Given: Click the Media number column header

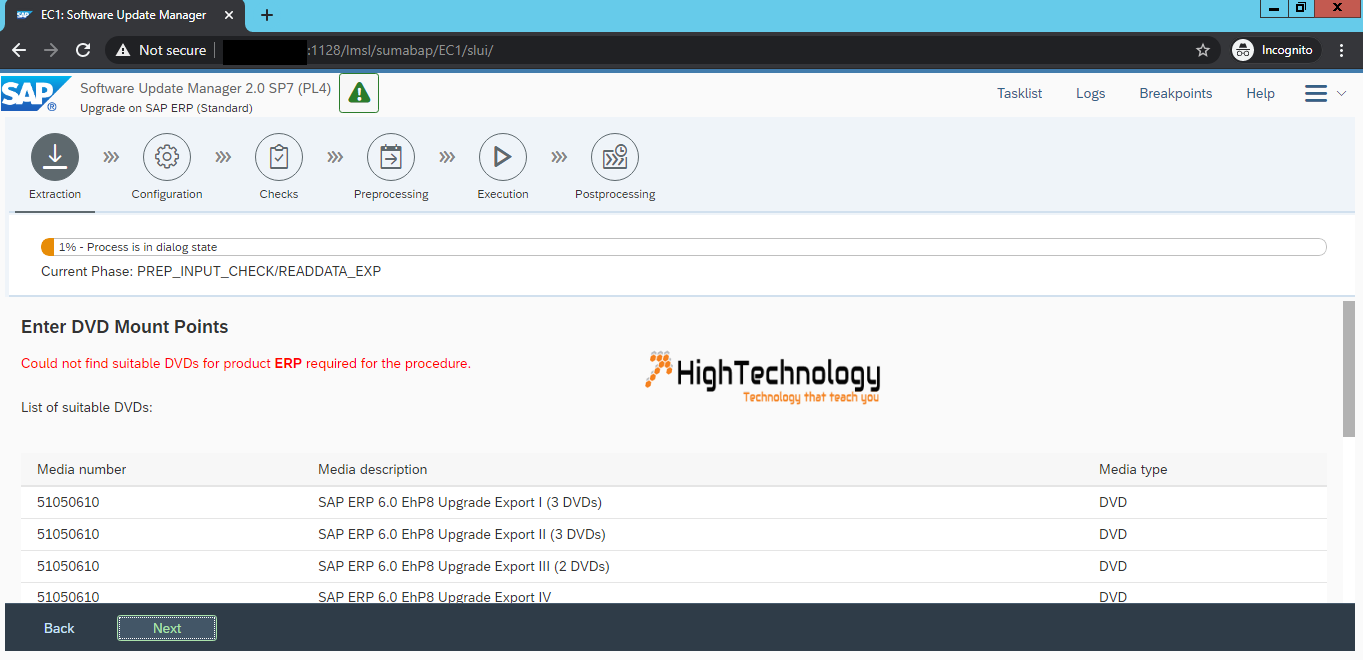Looking at the screenshot, I should 82,469.
